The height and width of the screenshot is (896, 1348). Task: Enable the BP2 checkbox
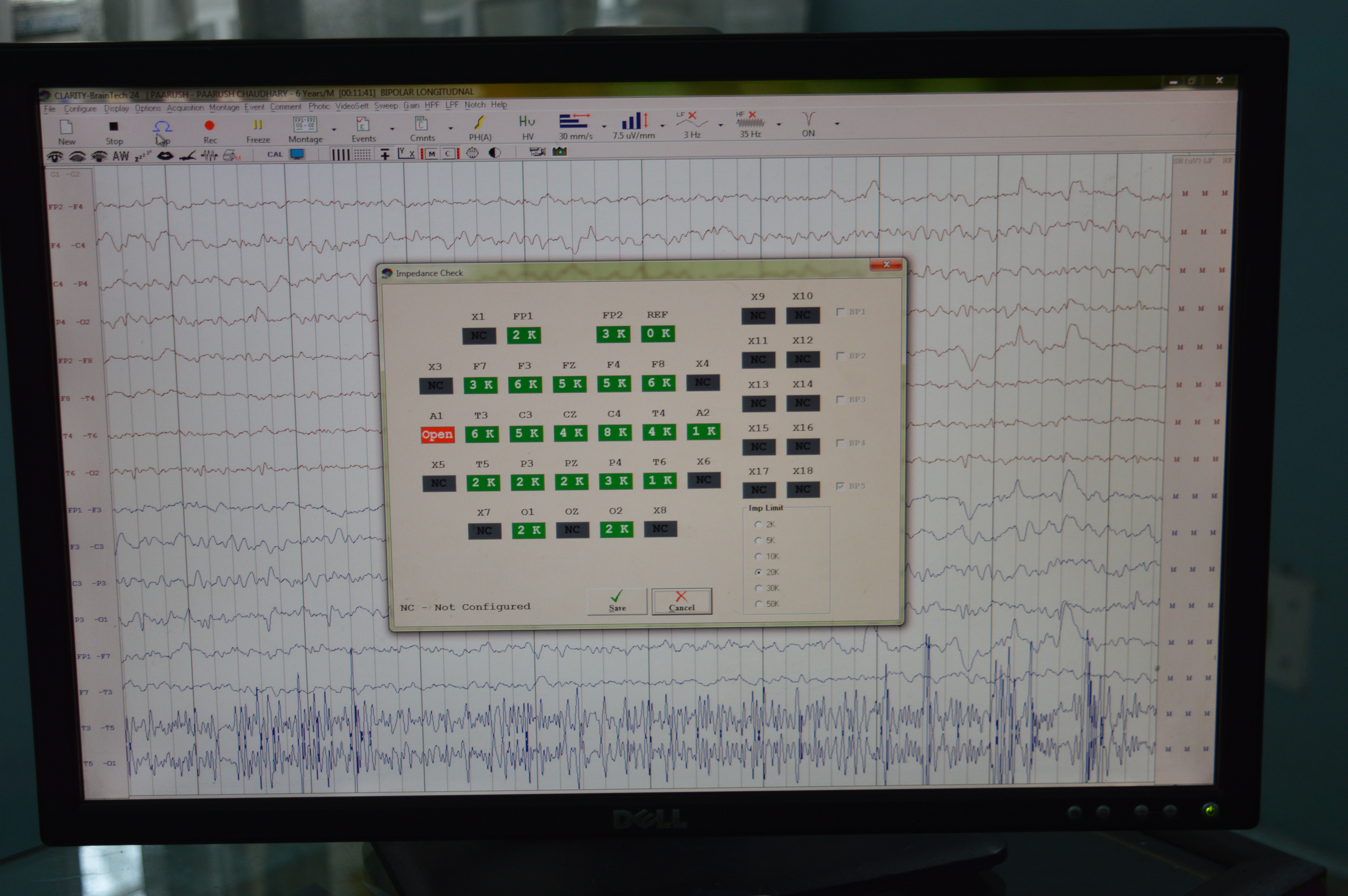click(x=840, y=356)
